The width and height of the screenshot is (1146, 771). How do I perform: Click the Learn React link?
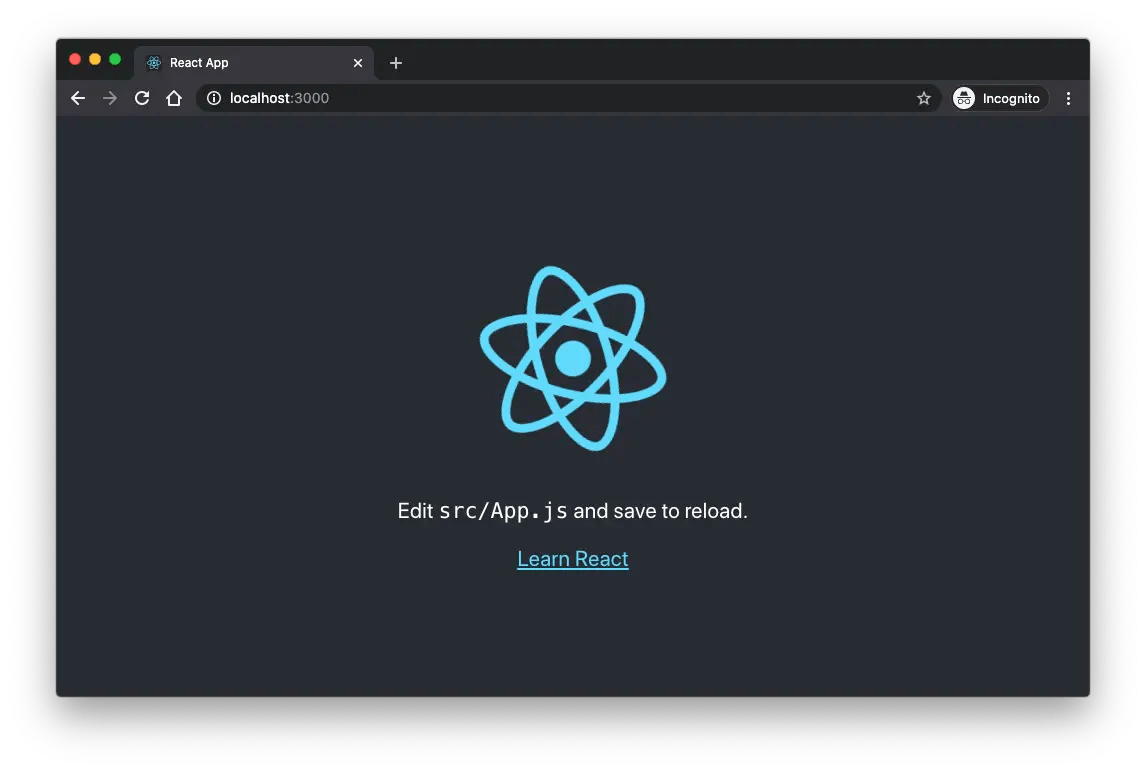[572, 558]
